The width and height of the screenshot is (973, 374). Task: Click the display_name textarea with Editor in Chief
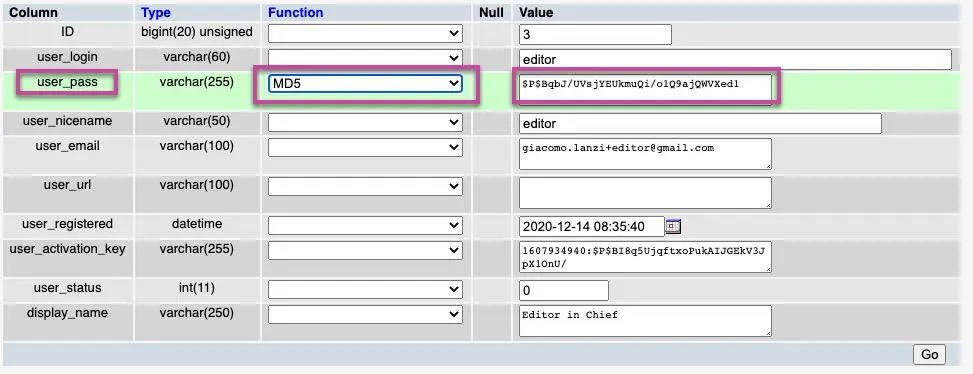(x=645, y=321)
